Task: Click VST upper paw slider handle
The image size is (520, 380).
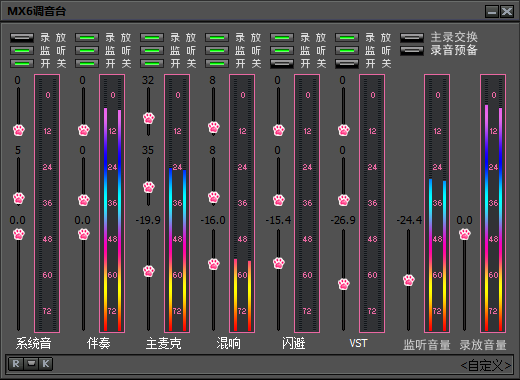Action: click(x=344, y=130)
